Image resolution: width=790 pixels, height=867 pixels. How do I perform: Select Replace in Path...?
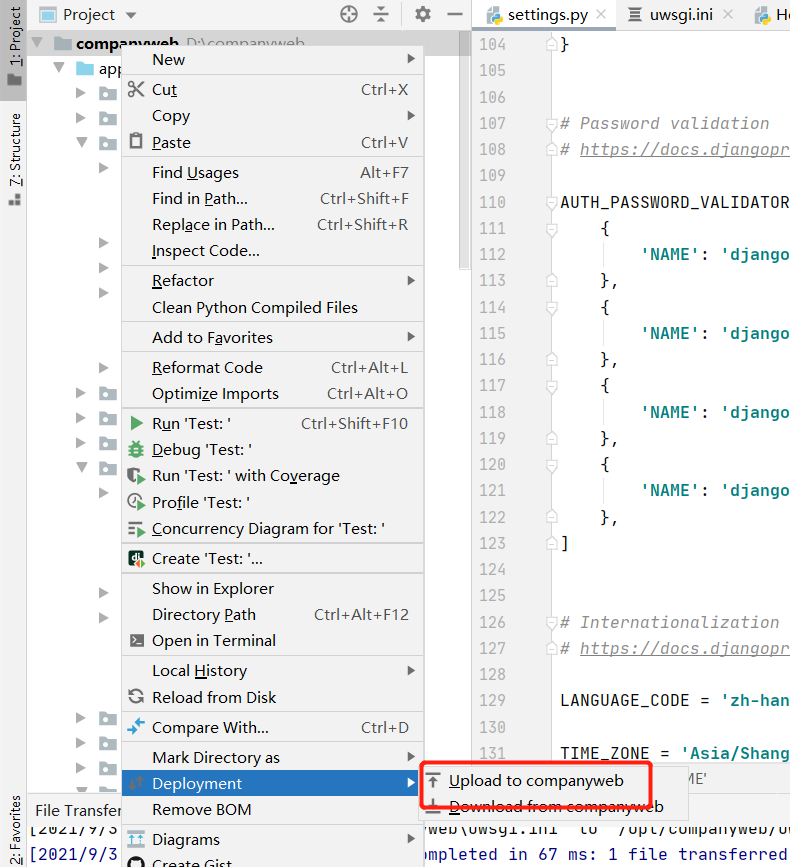pyautogui.click(x=273, y=225)
